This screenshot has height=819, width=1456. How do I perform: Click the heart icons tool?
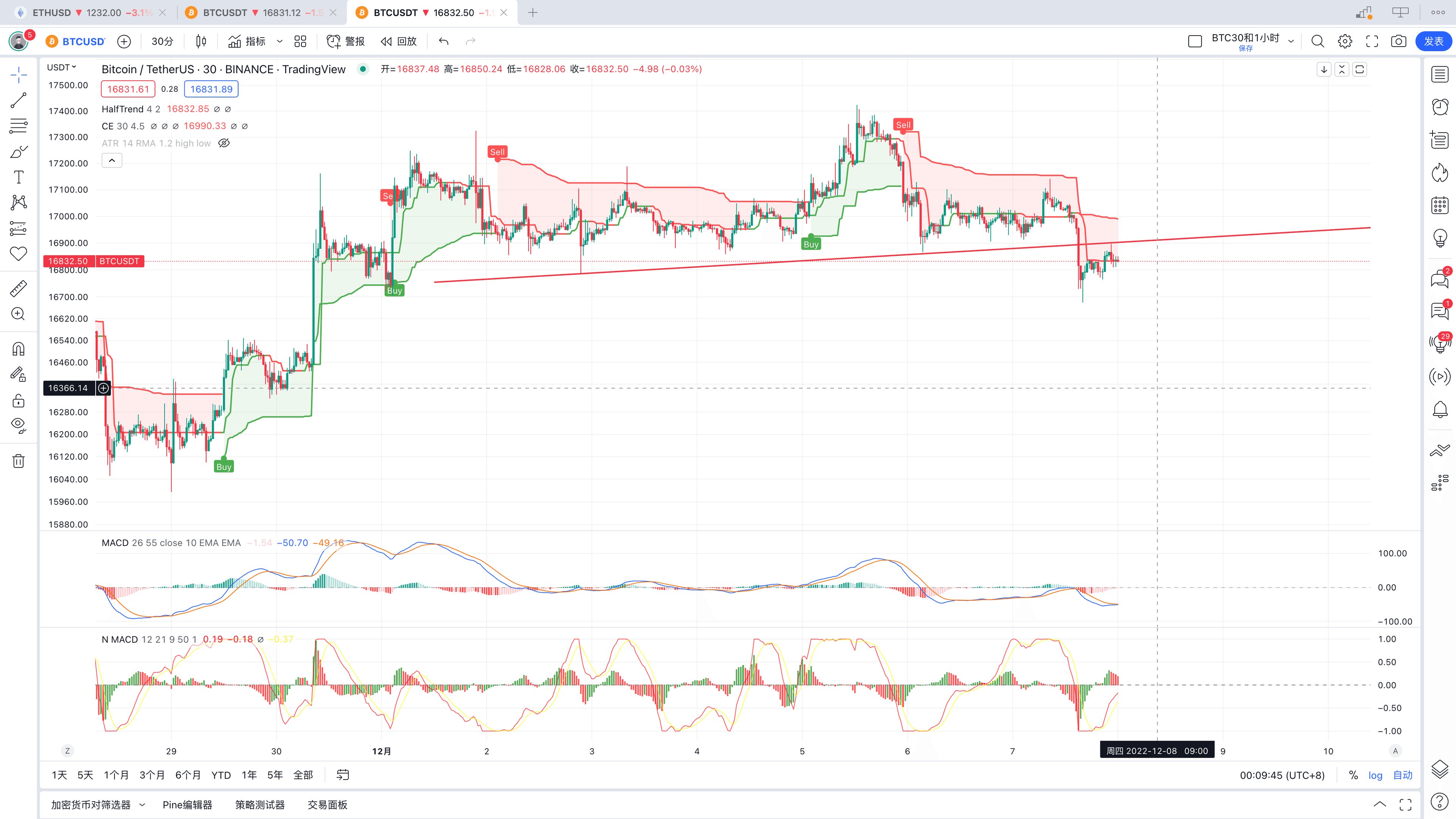pyautogui.click(x=19, y=254)
